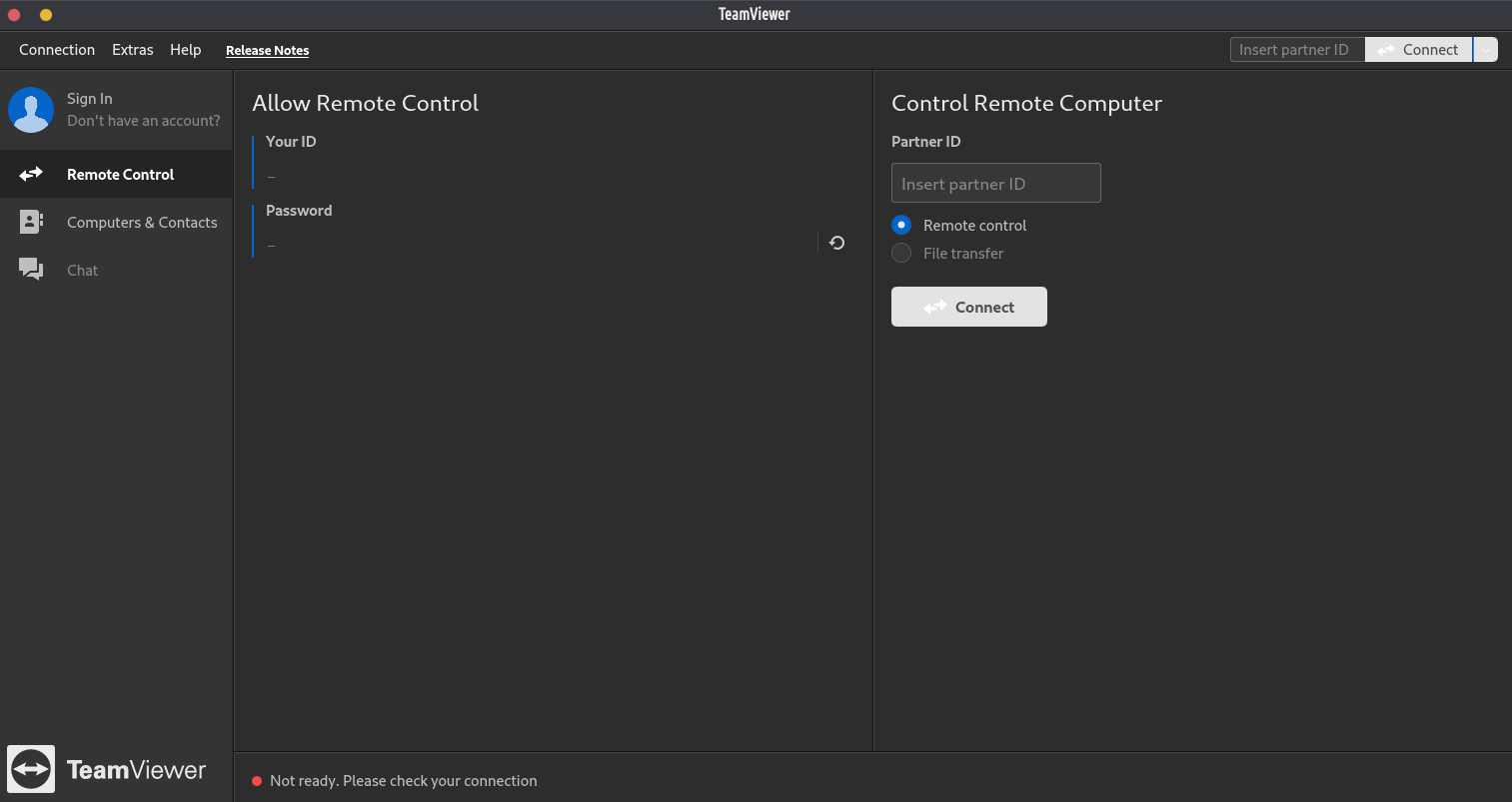Click the Connect button in top toolbar

click(x=1418, y=50)
